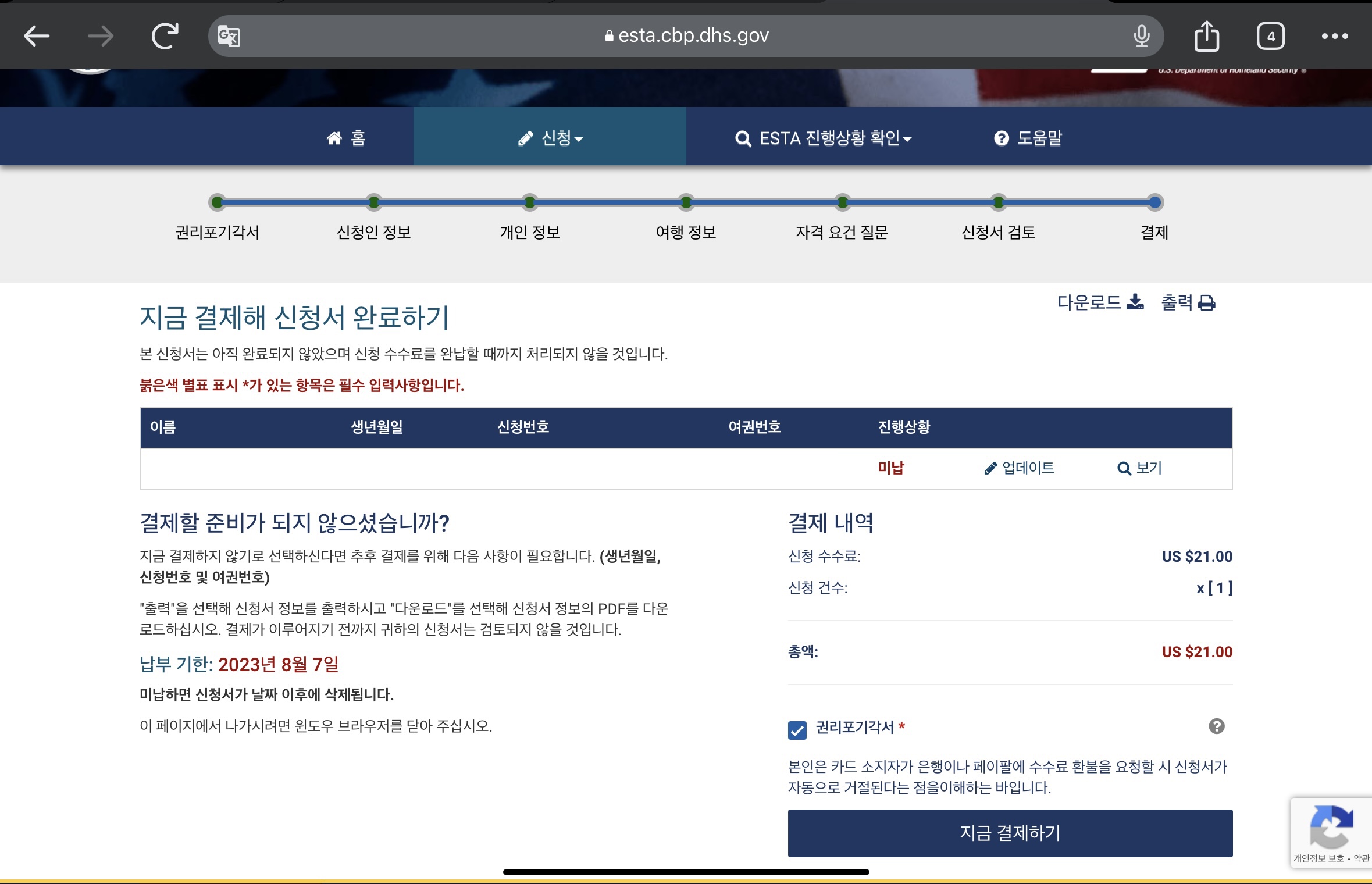Expand the 신청 dropdown menu
This screenshot has height=884, width=1372.
click(x=550, y=138)
